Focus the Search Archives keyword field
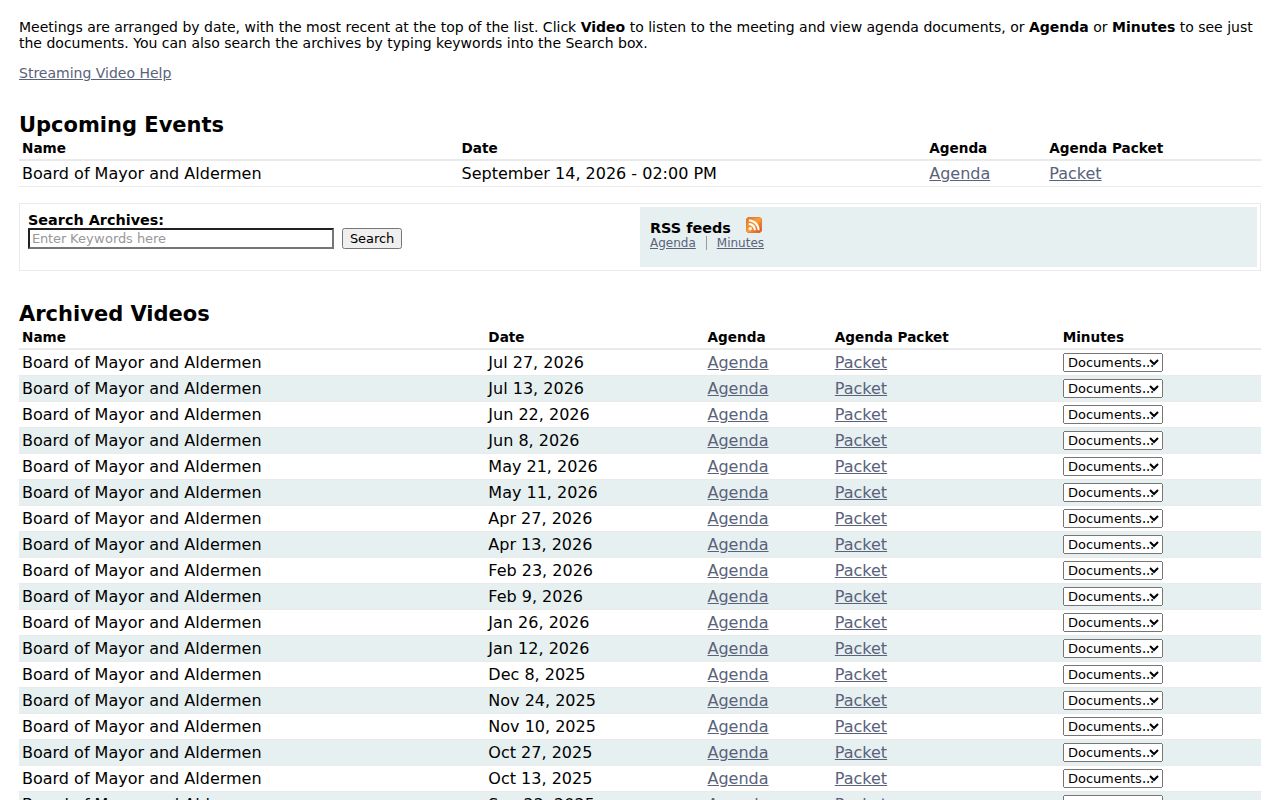Viewport: 1280px width, 800px height. click(181, 238)
